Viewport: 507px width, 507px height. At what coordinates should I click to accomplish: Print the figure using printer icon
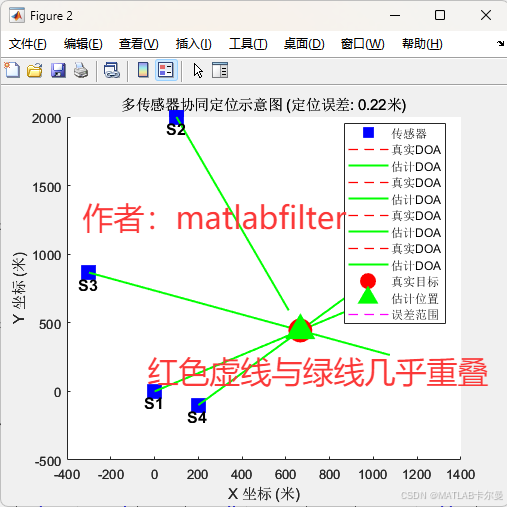(81, 70)
